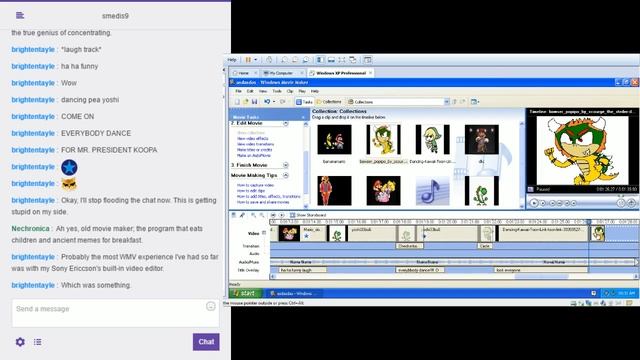Click the preview monitor seek bar
Screen dimensions: 640x360
coord(582,196)
